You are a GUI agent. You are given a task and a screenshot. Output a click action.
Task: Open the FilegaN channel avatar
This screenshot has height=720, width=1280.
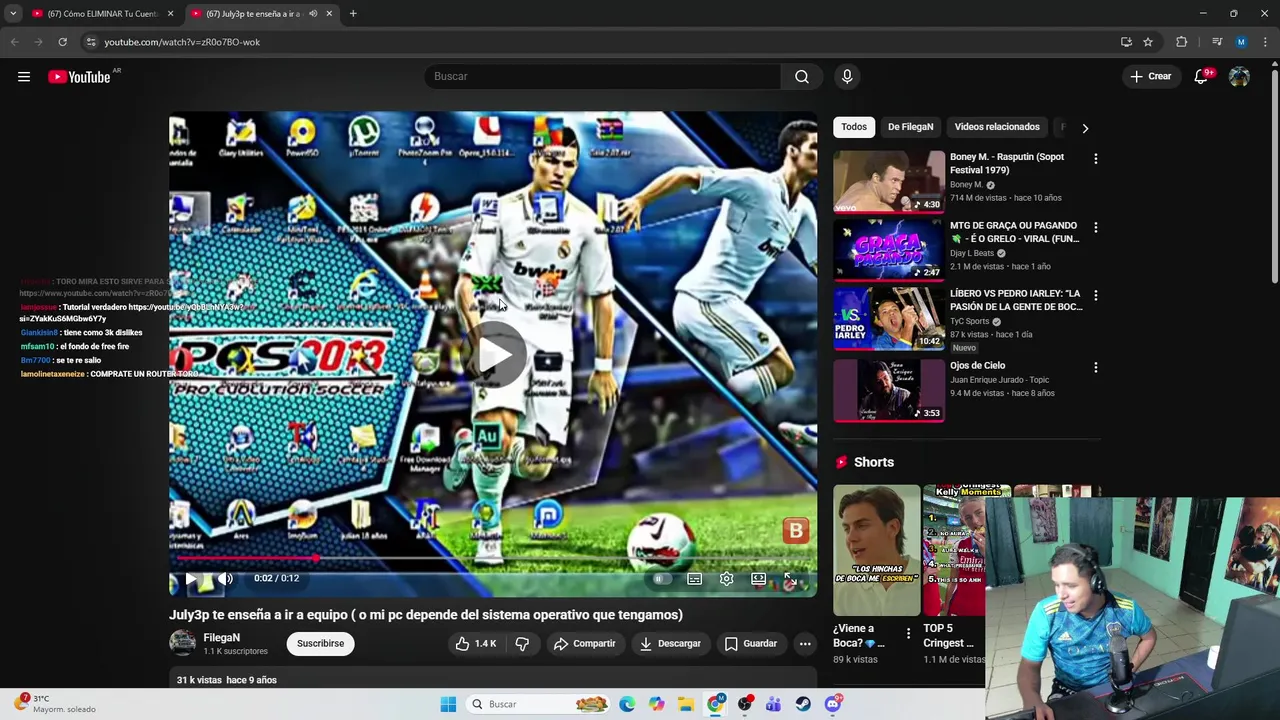pyautogui.click(x=183, y=643)
